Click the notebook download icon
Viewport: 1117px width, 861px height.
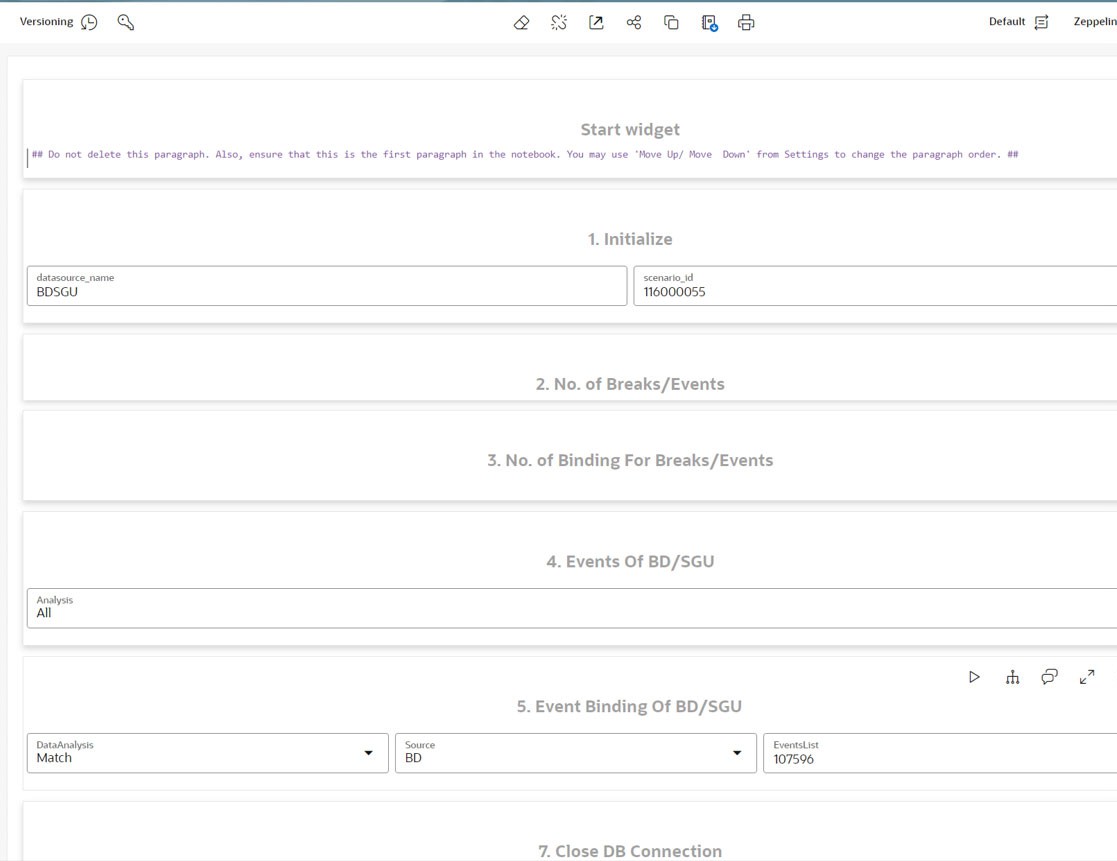point(710,24)
